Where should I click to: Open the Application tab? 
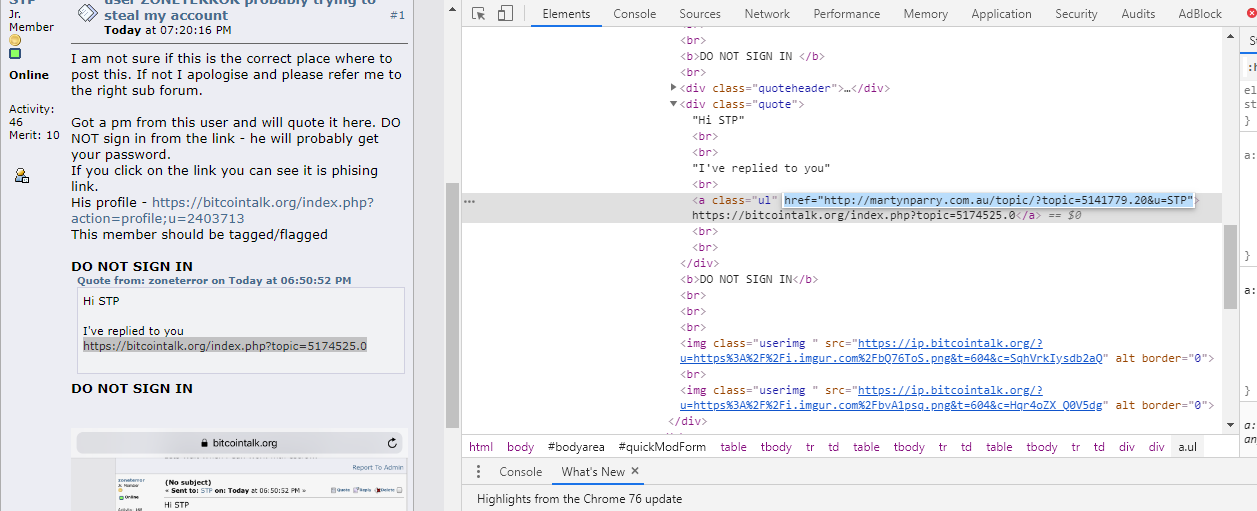[1001, 14]
